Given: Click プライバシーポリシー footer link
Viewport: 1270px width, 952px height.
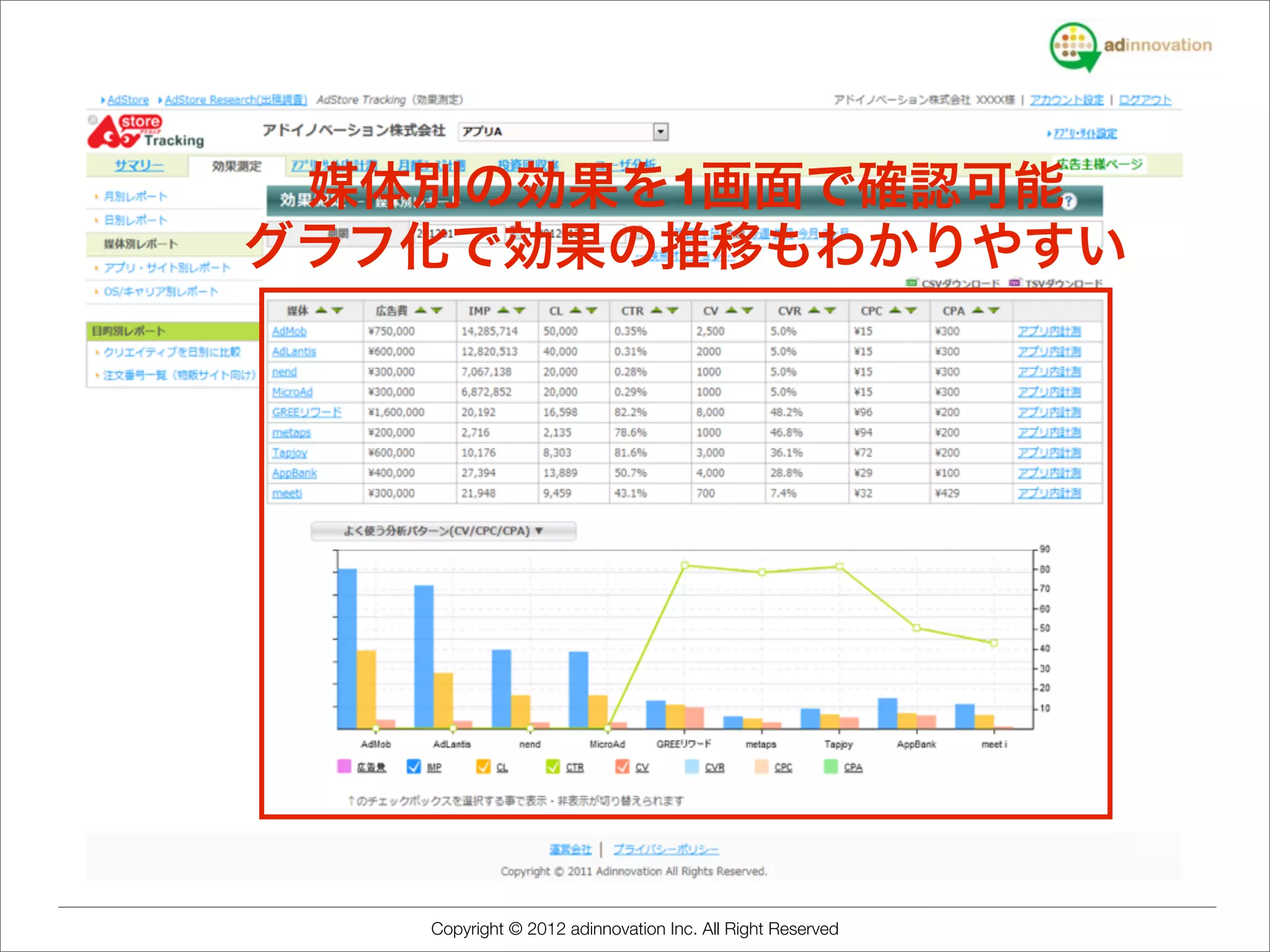Looking at the screenshot, I should coord(666,849).
